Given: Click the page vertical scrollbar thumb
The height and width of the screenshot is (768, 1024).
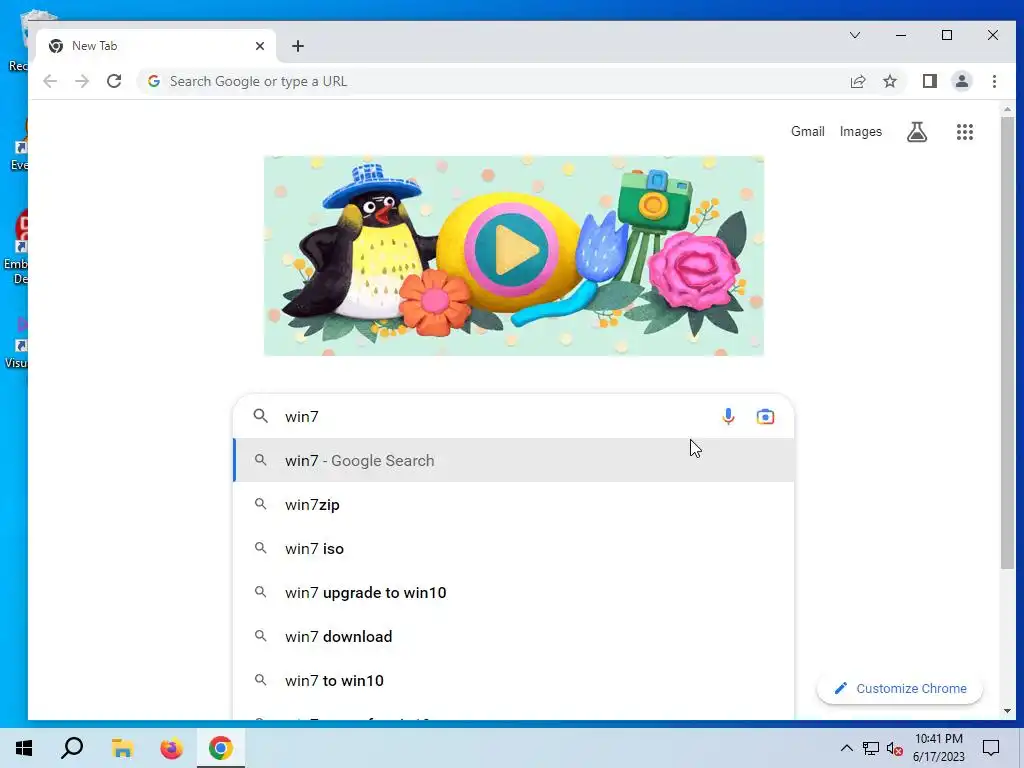Looking at the screenshot, I should (1007, 343).
